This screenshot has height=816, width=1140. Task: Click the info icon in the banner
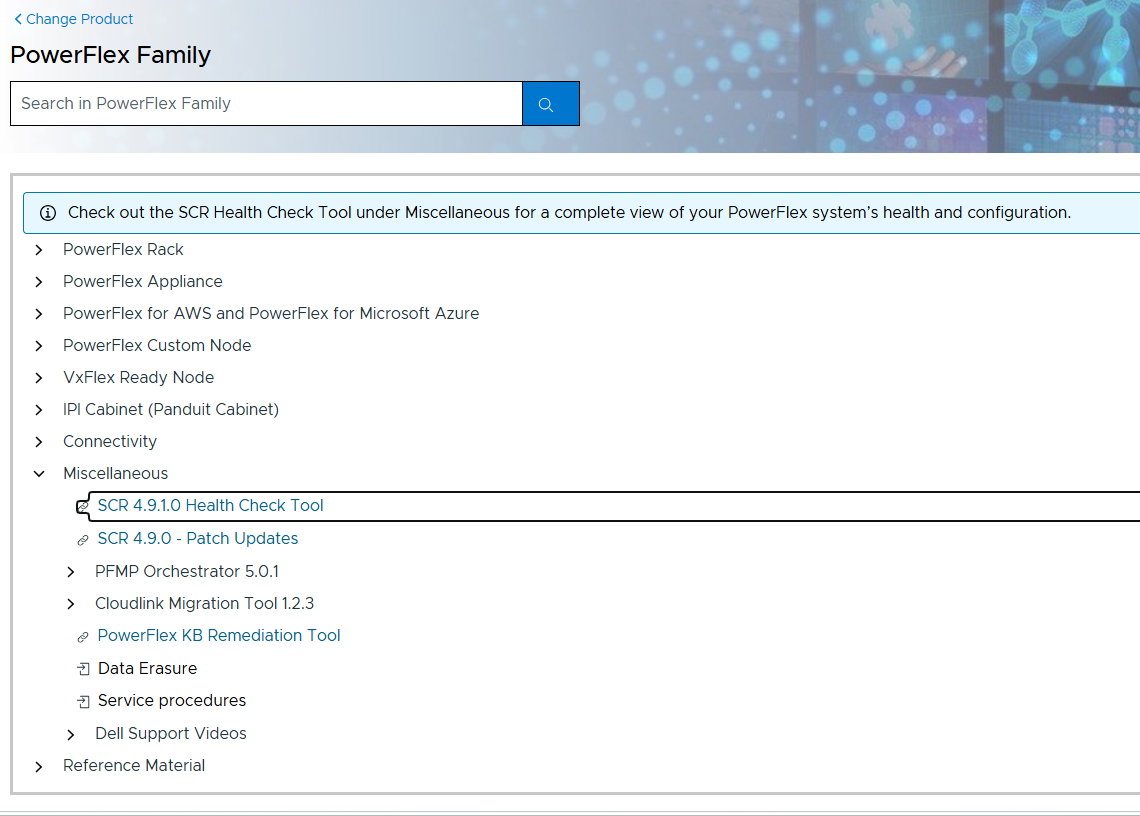pyautogui.click(x=48, y=213)
